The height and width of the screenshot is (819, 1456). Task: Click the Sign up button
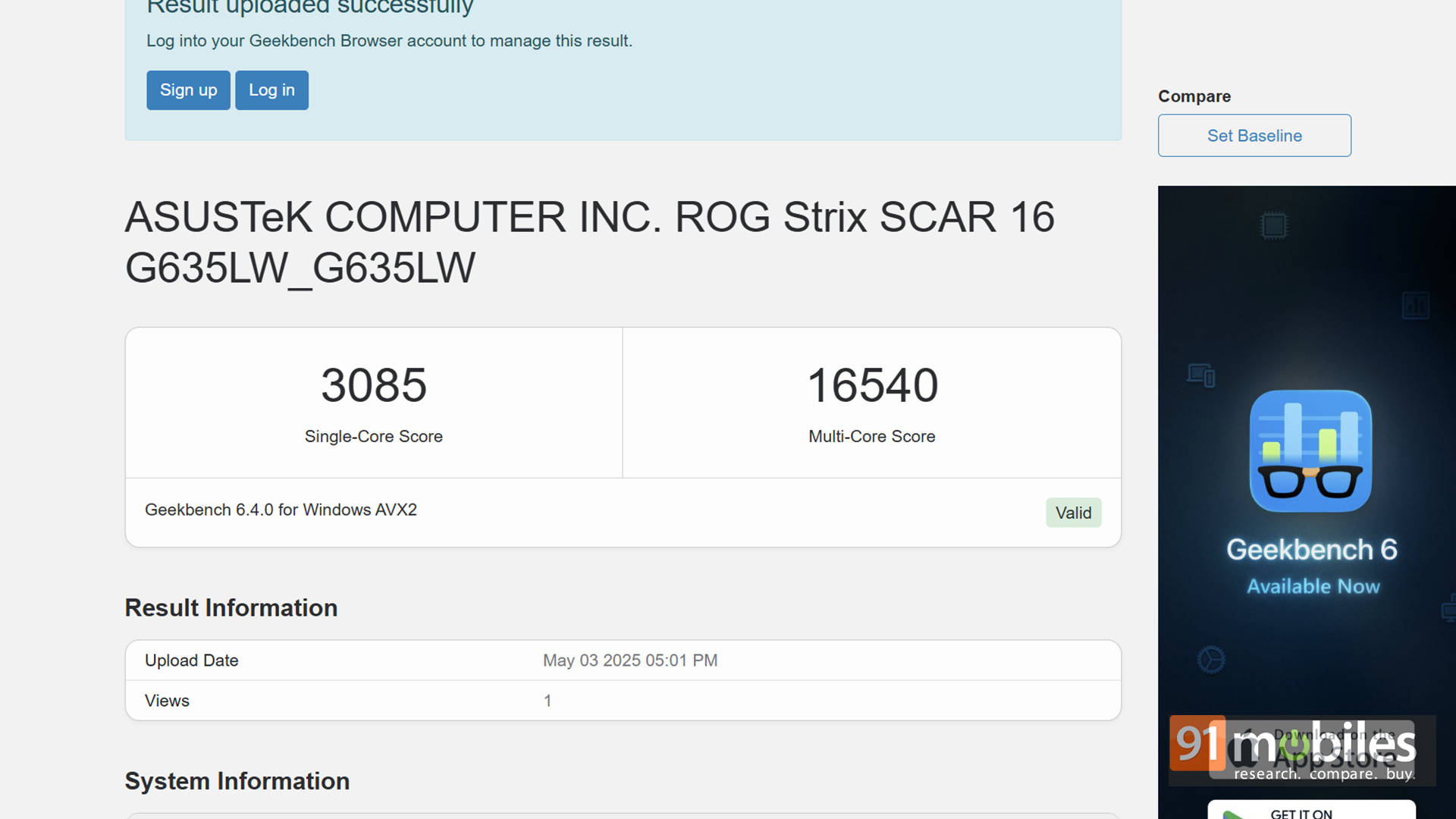188,90
